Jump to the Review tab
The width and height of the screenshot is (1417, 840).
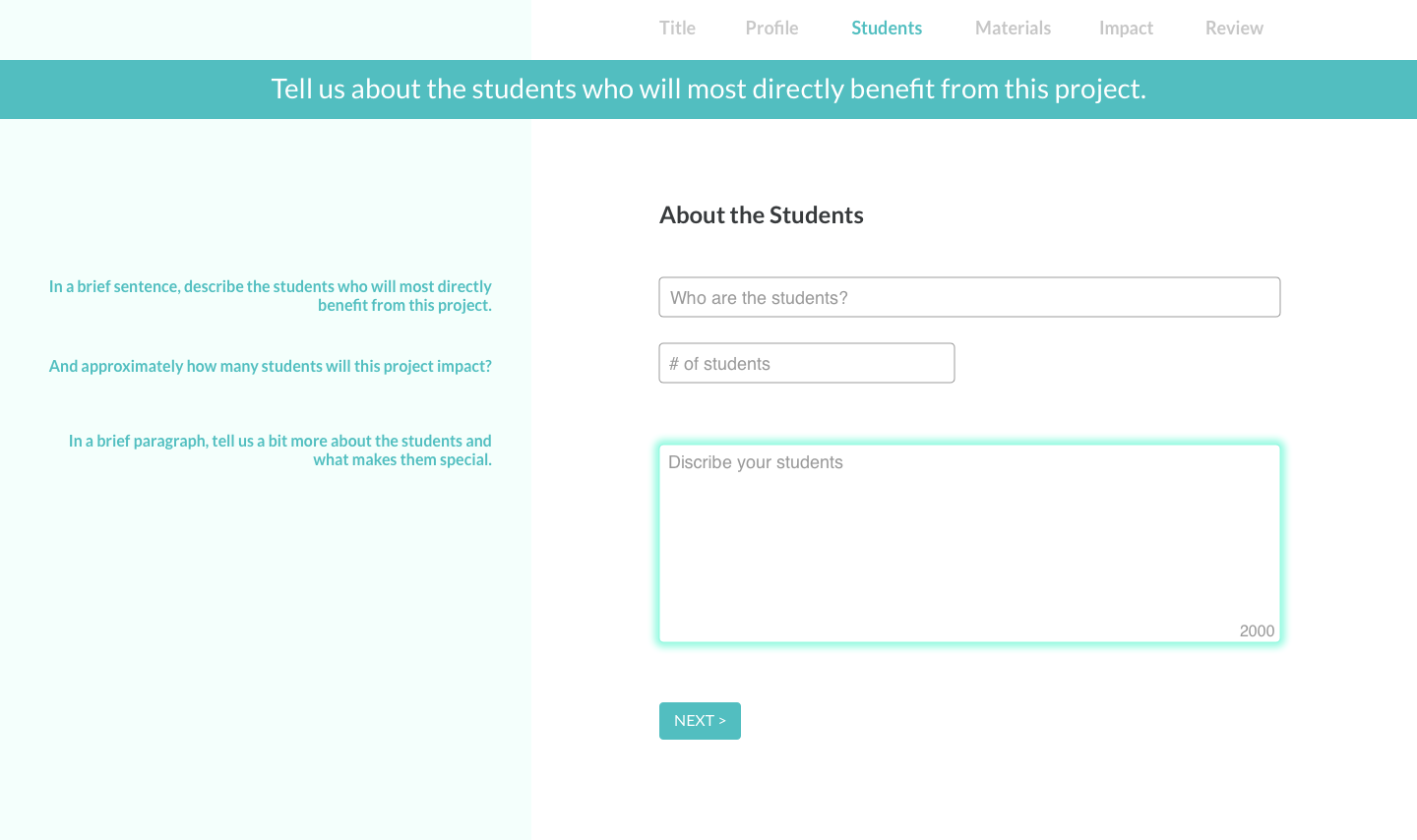pyautogui.click(x=1234, y=29)
